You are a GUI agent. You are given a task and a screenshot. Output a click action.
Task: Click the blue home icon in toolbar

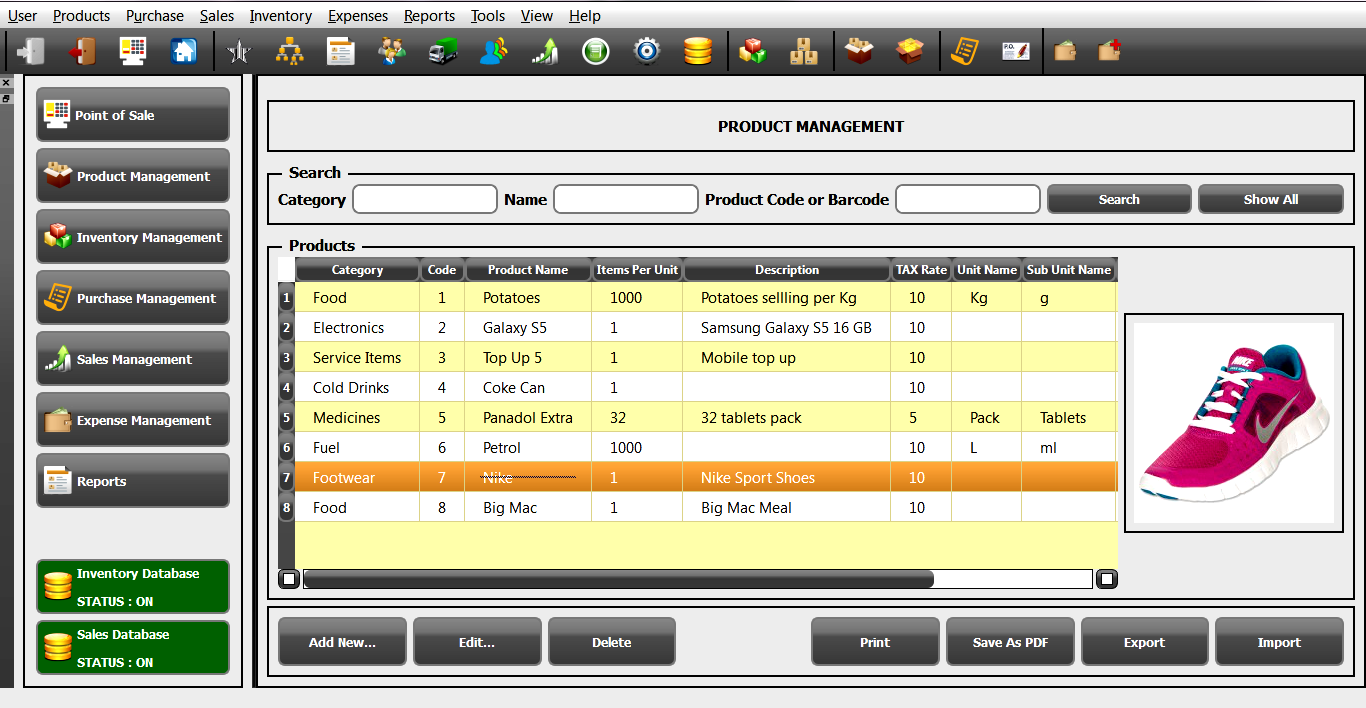(184, 51)
